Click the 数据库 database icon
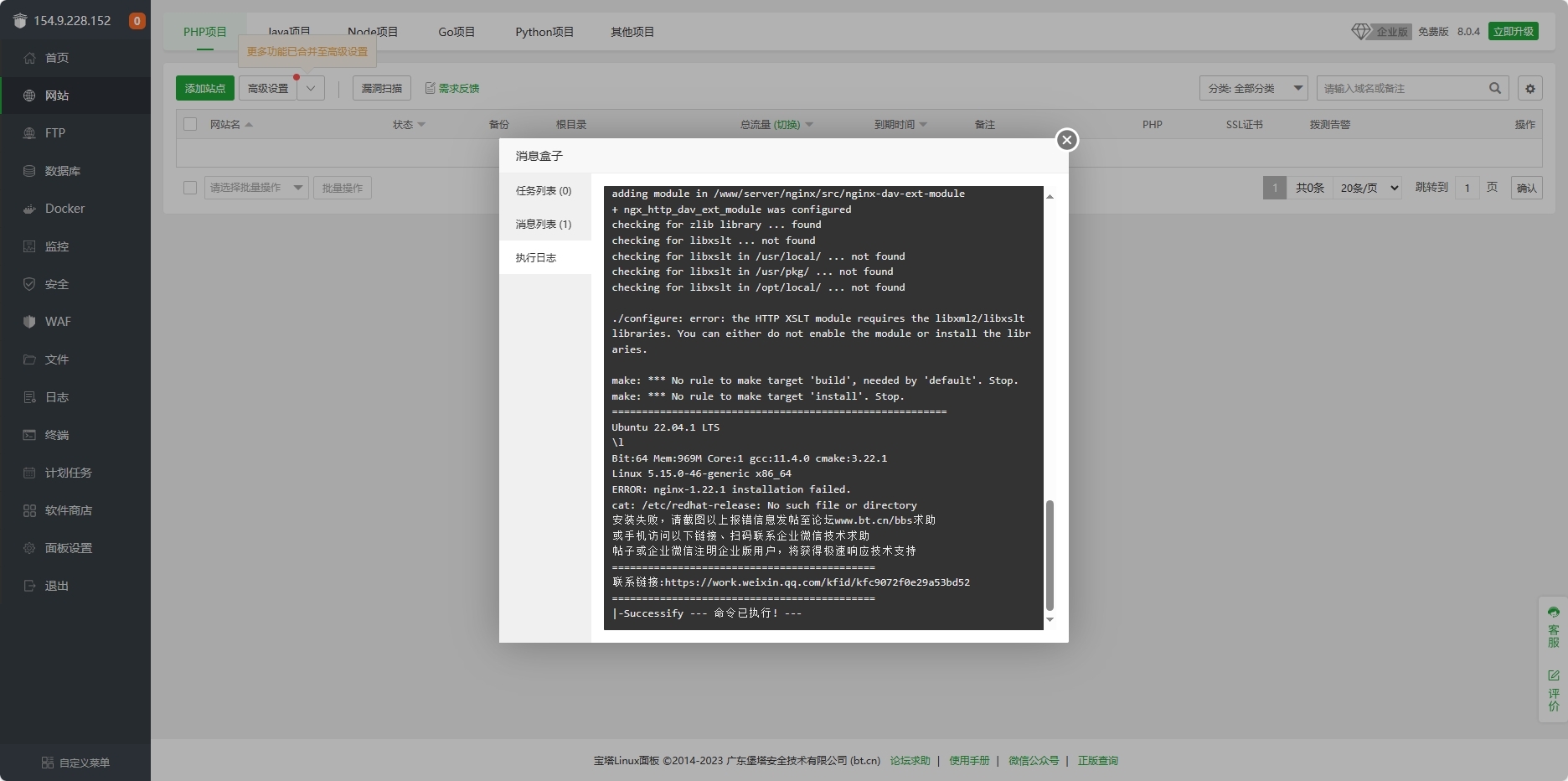 (29, 171)
